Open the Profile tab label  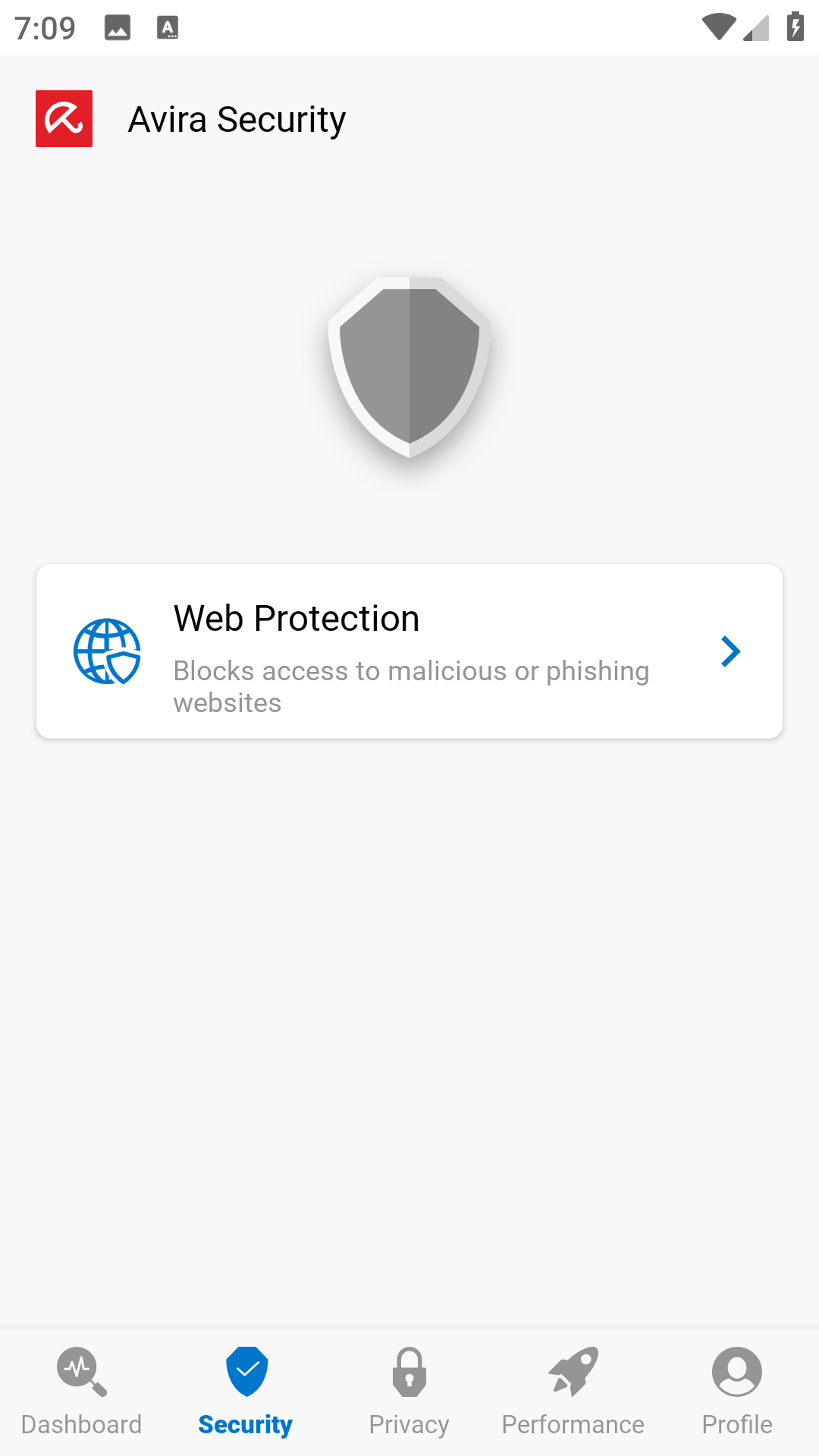click(736, 1424)
